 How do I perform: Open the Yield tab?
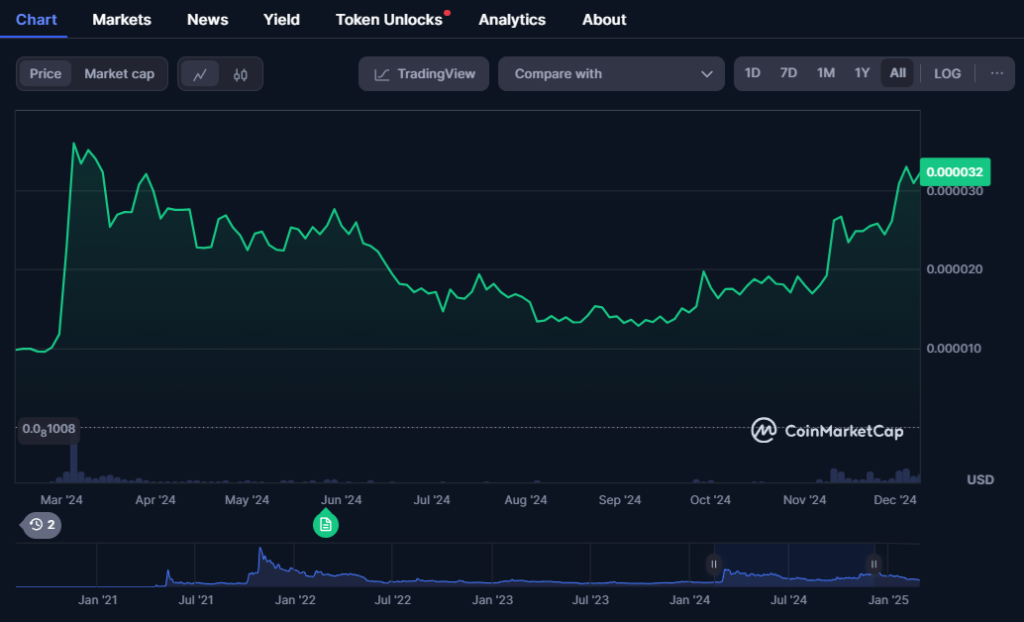tap(281, 20)
